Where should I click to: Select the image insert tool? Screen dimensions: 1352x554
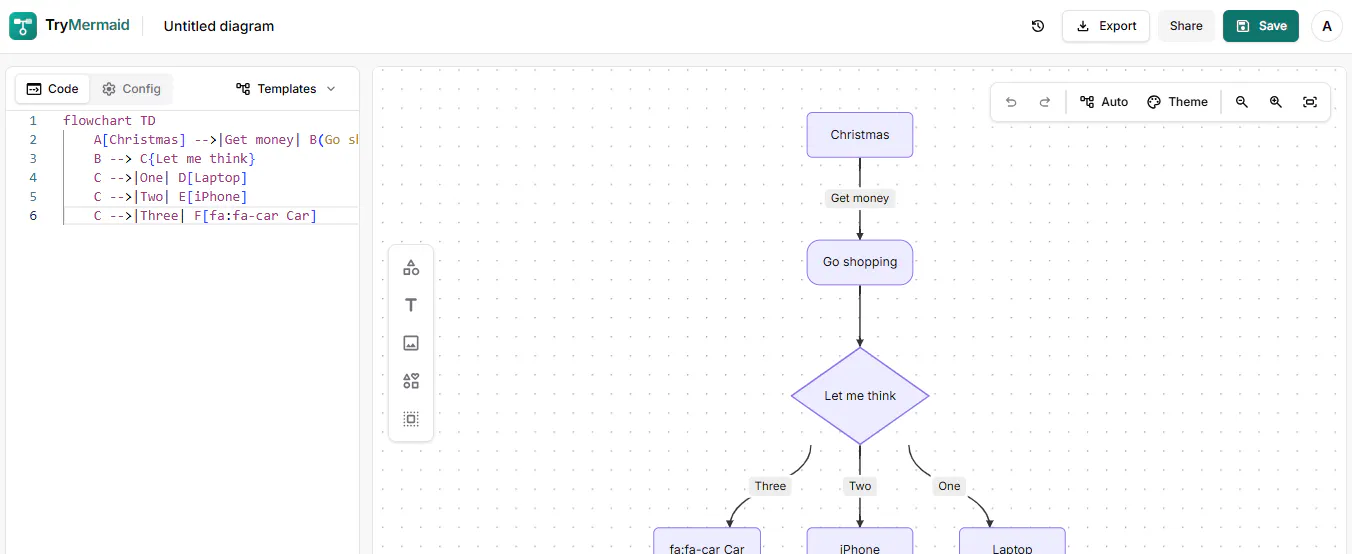(x=411, y=343)
